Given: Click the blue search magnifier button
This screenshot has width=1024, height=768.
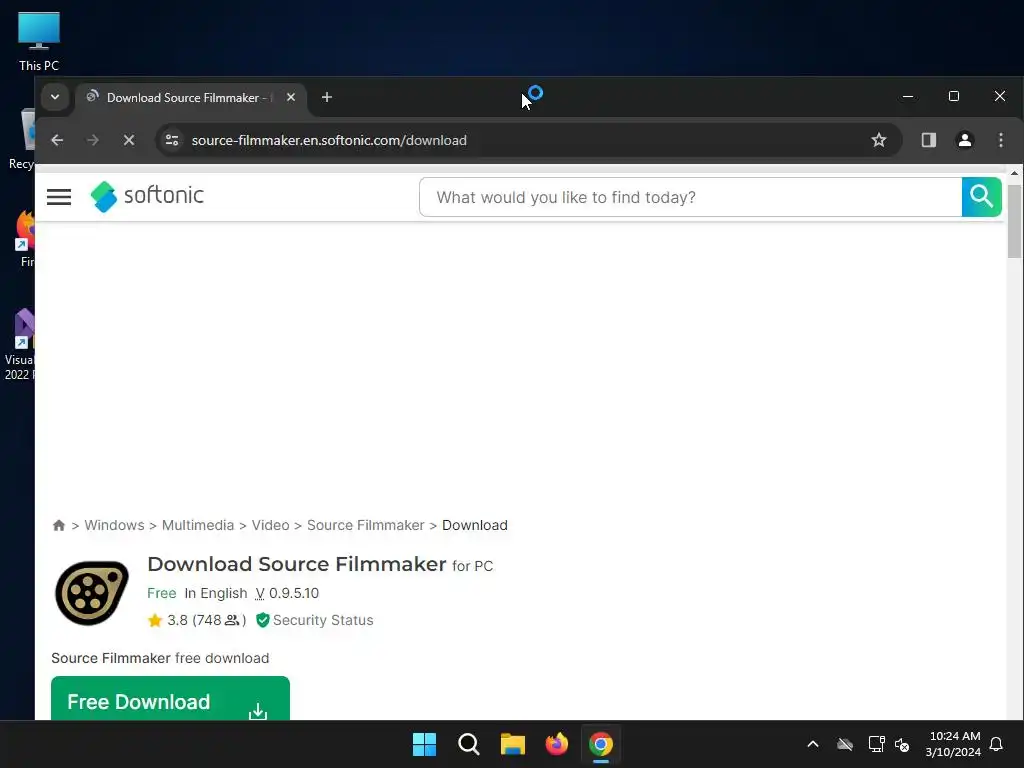Looking at the screenshot, I should coord(981,197).
